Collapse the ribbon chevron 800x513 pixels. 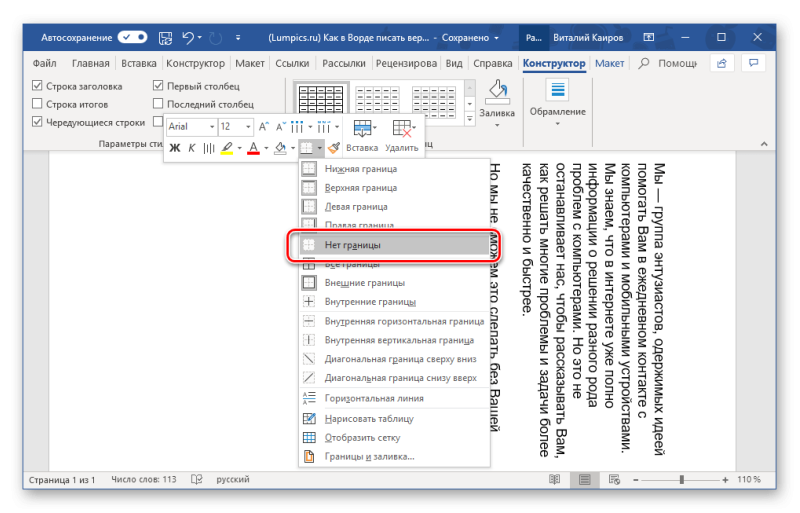coord(764,144)
